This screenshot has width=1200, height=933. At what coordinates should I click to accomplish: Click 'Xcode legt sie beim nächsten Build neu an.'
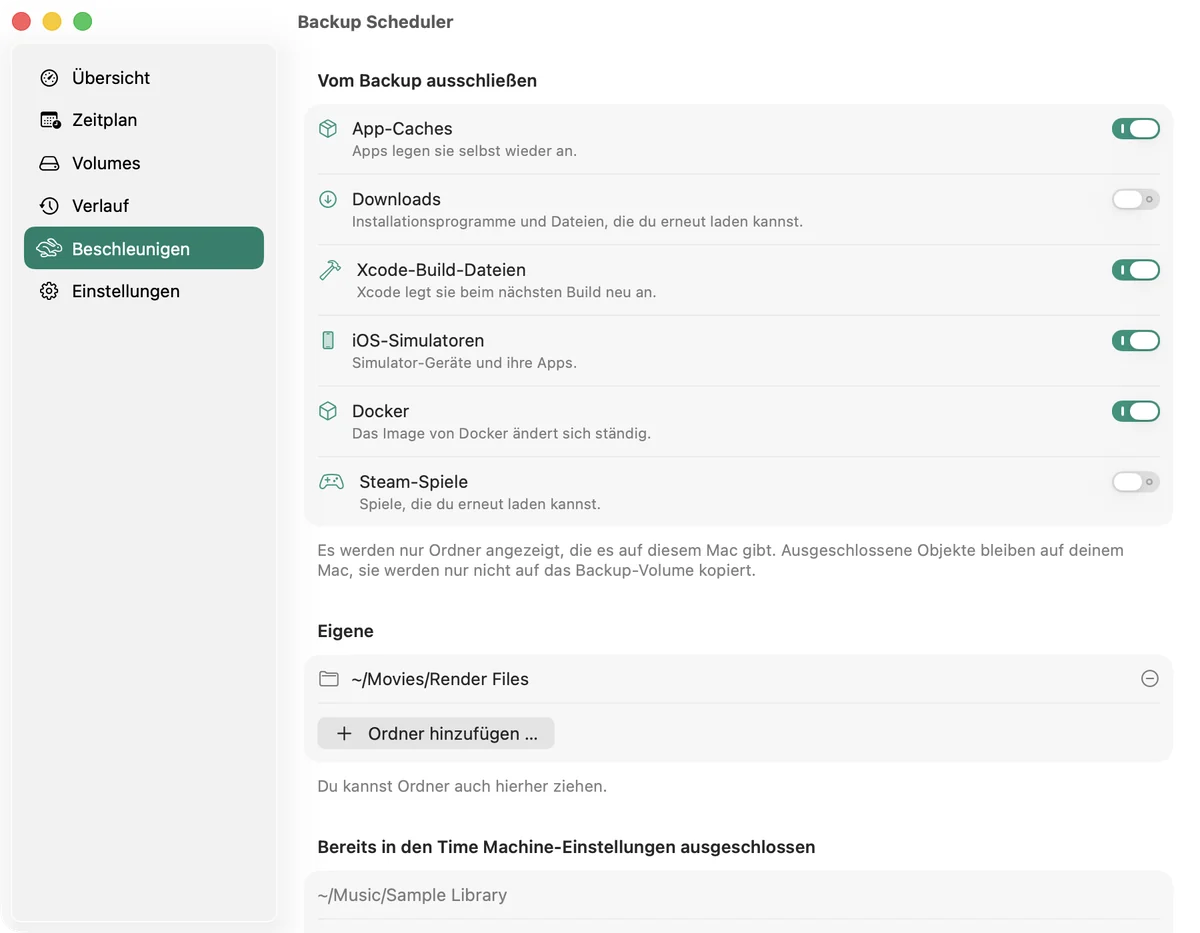tap(506, 292)
